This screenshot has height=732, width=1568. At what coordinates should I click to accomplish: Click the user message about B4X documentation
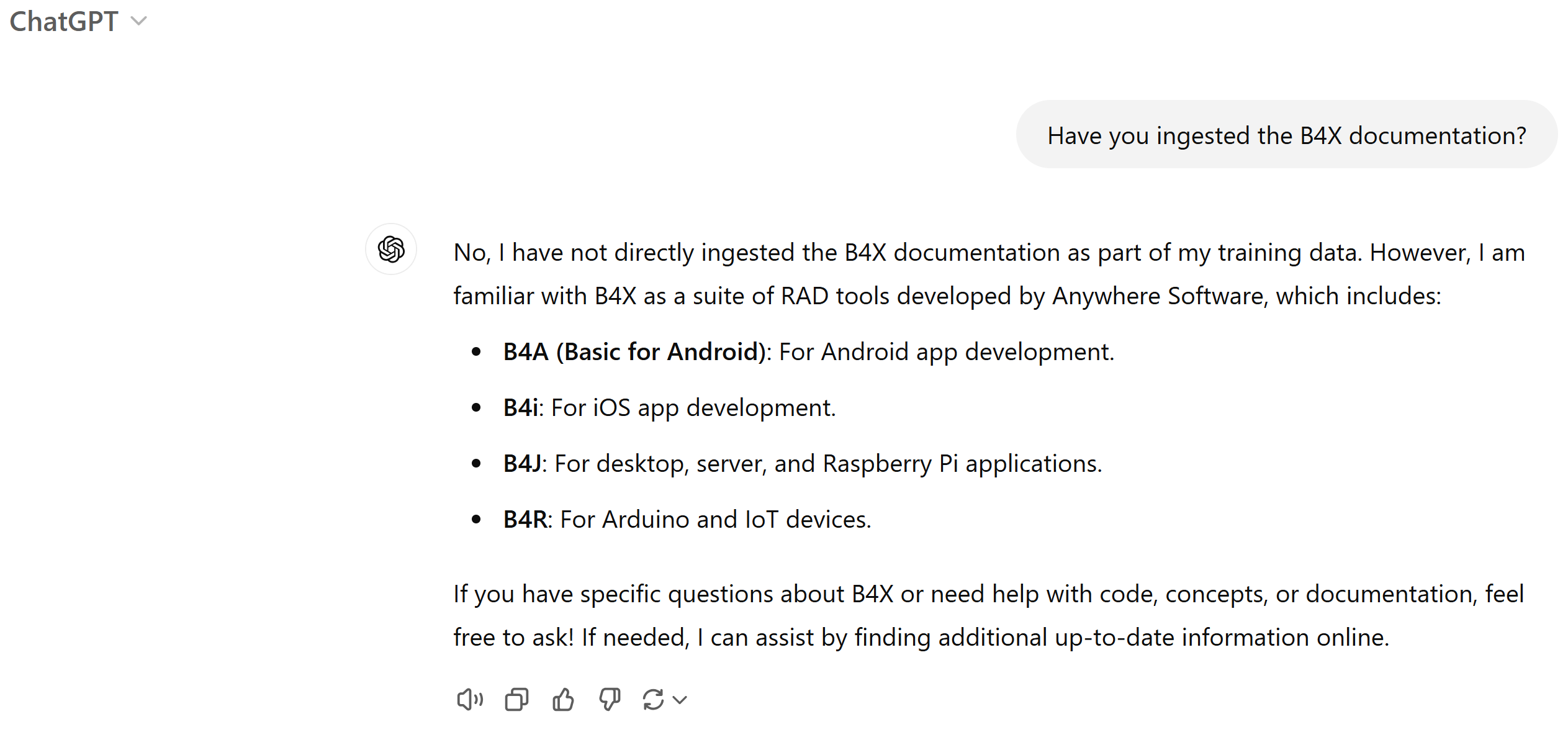(1286, 135)
